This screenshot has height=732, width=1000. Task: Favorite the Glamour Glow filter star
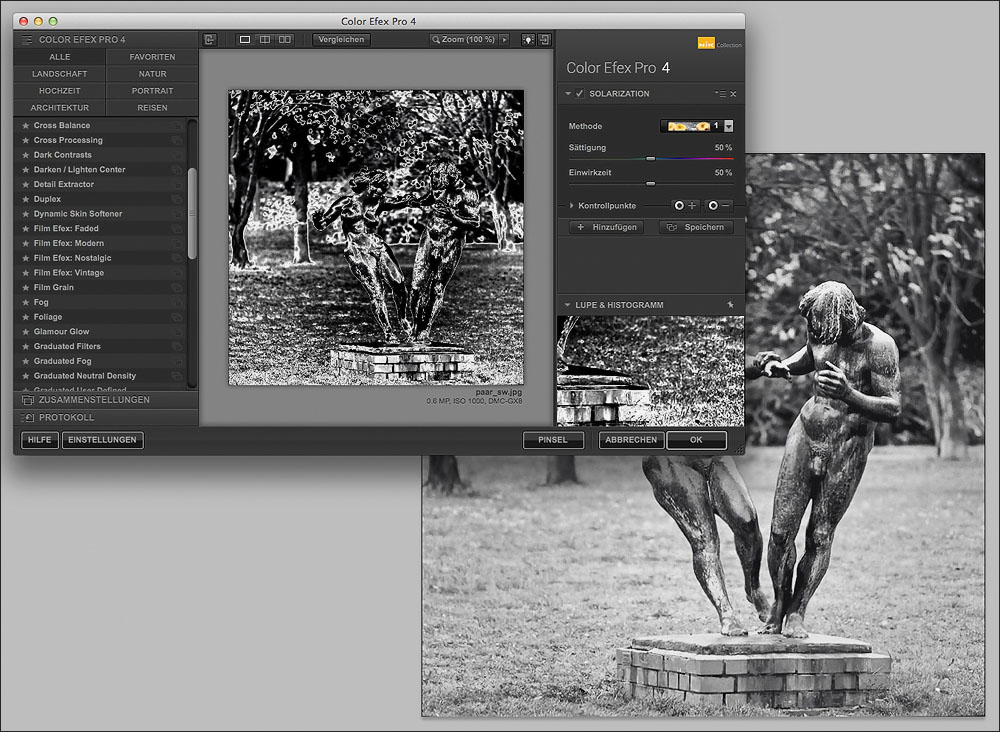26,332
